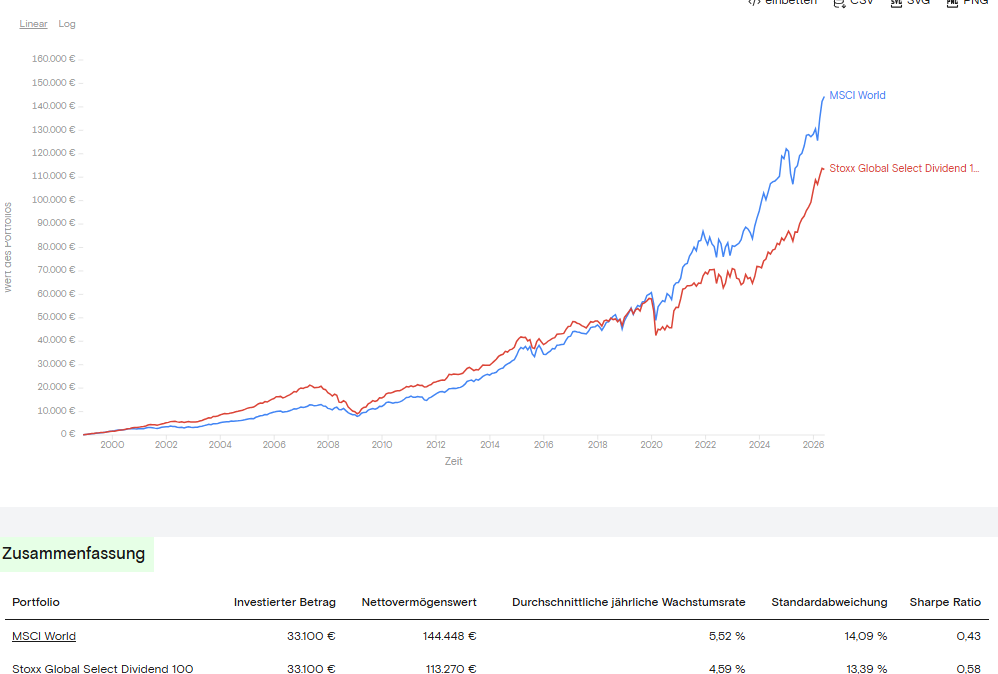
Task: Click the PNG export icon
Action: pos(952,3)
